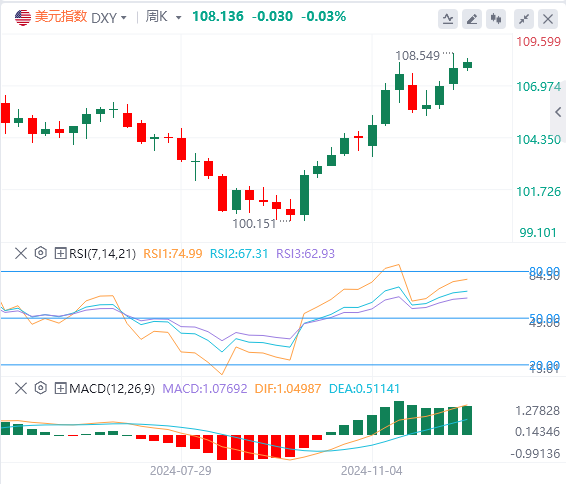Open RSI indicator settings

coord(41,253)
